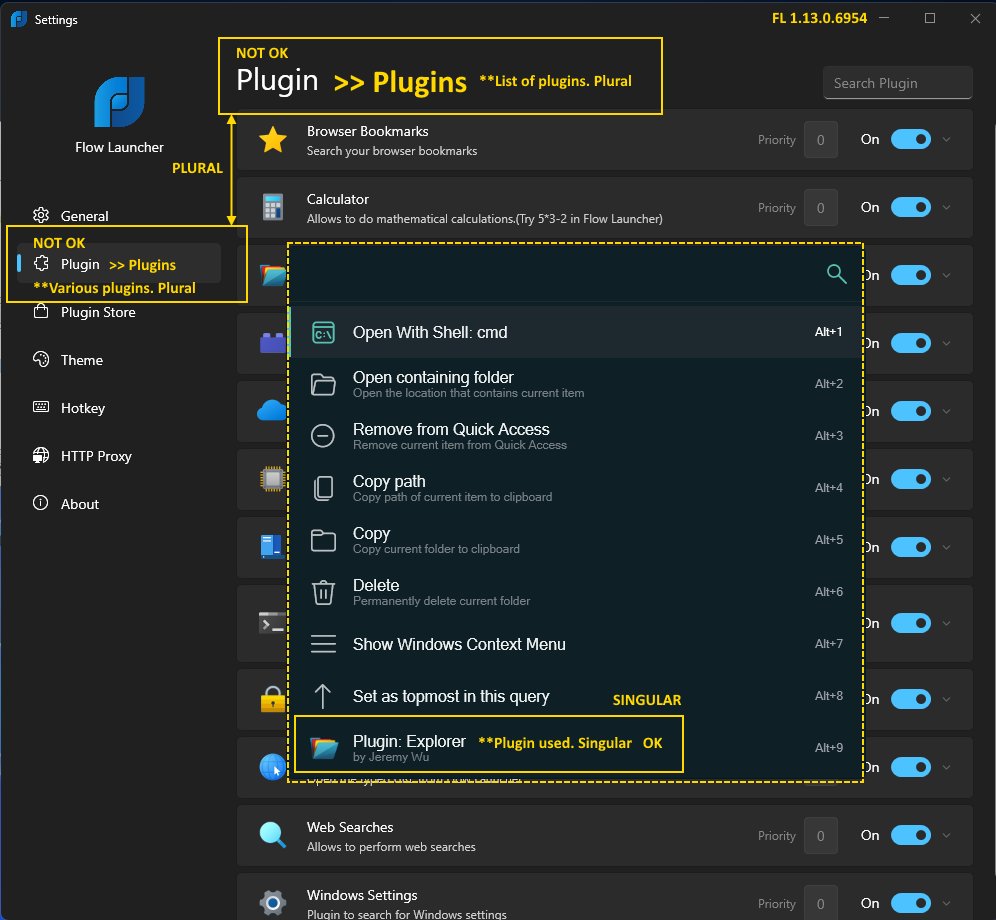The width and height of the screenshot is (996, 920).
Task: Choose Open containing folder
Action: (575, 384)
